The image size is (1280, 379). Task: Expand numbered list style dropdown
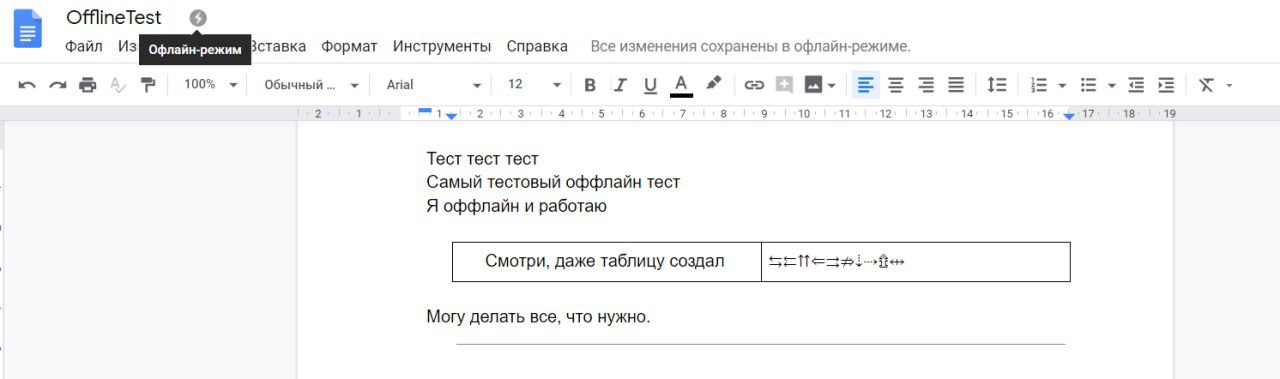[1062, 85]
